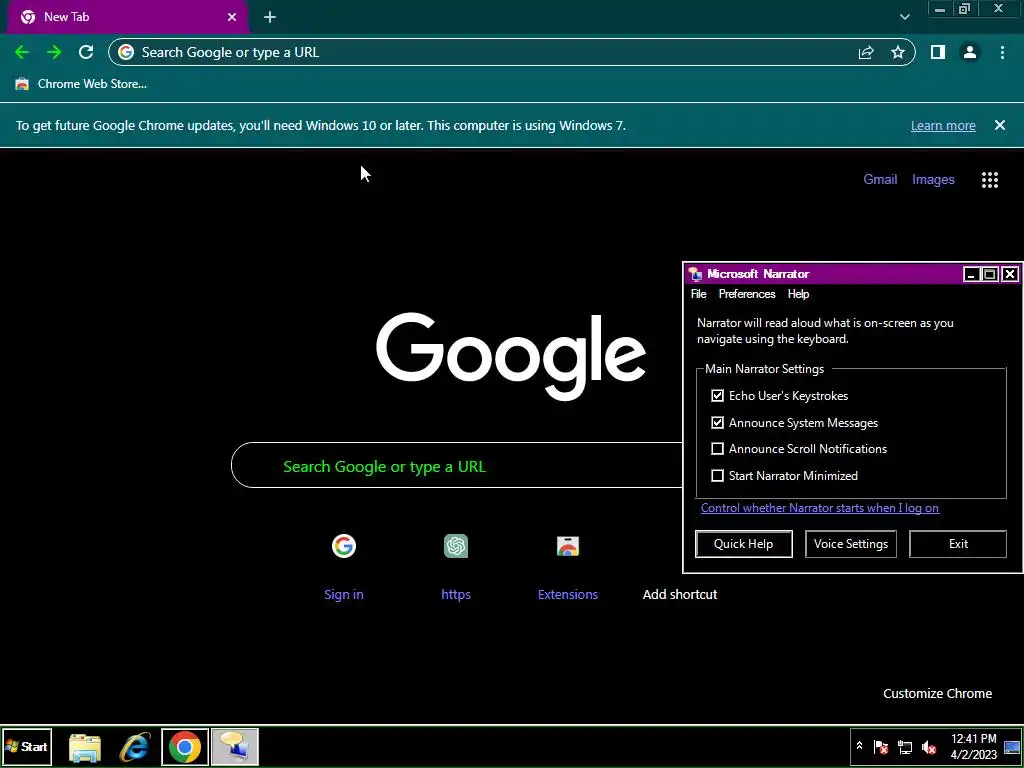
Task: Open Control whether Narrator starts link
Action: coord(820,508)
